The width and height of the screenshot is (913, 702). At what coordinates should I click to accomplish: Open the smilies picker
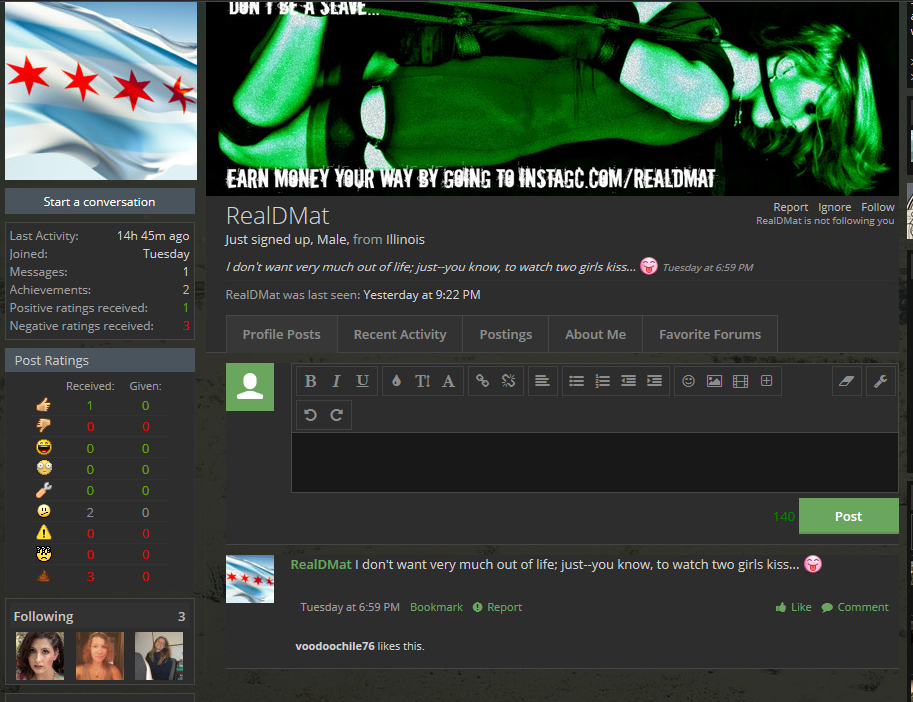click(688, 381)
